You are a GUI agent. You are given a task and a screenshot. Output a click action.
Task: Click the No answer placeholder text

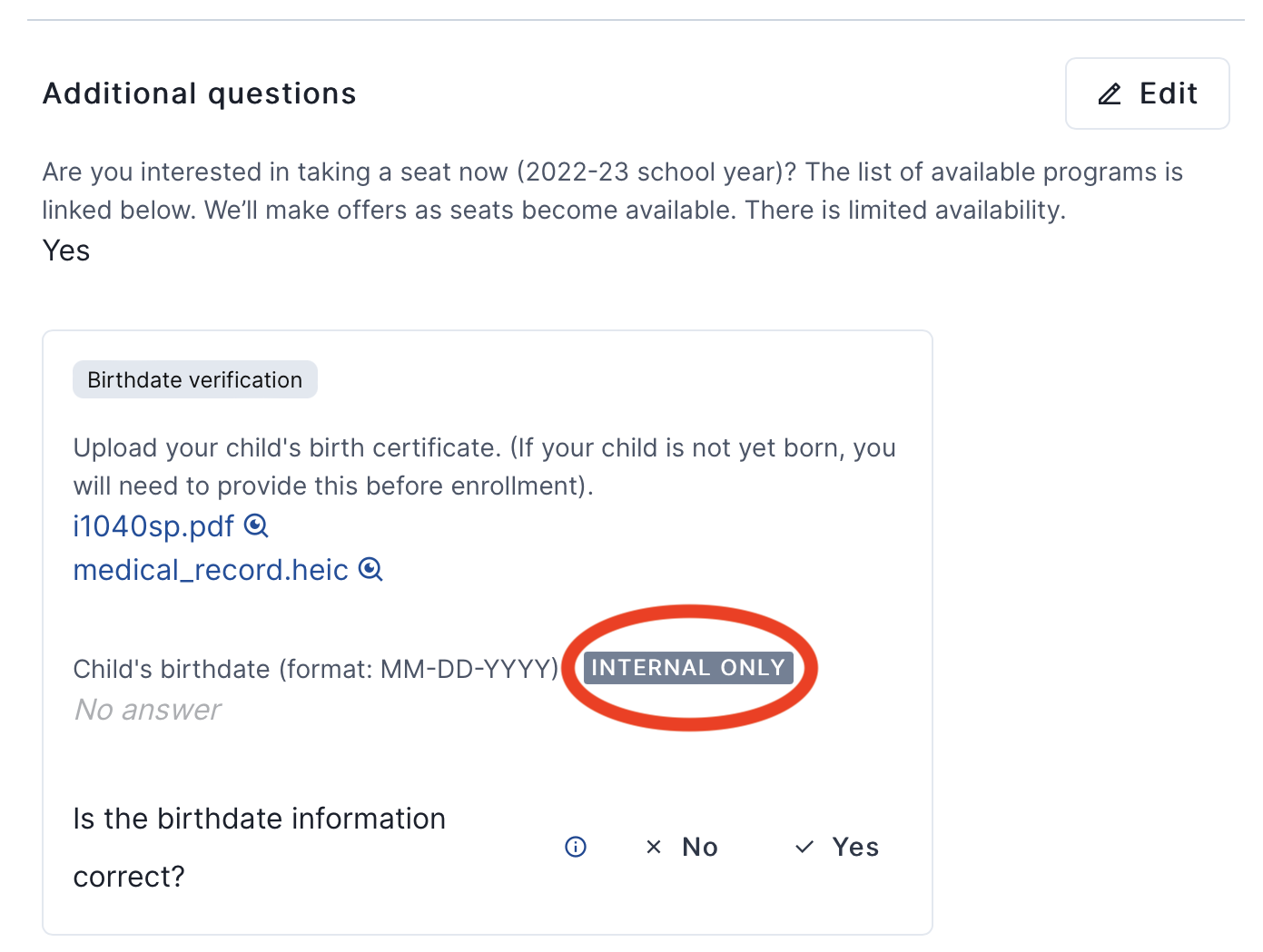[148, 710]
